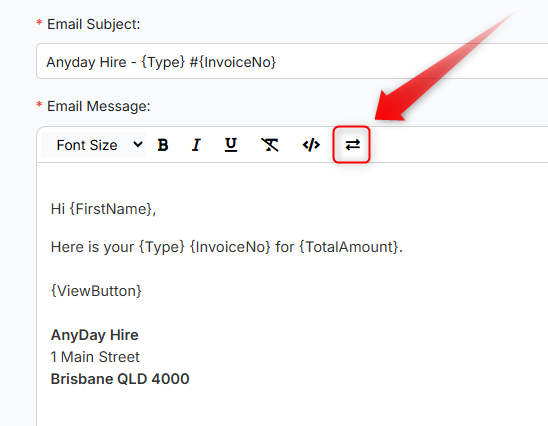Underline text using the U icon
The image size is (548, 426).
[231, 145]
